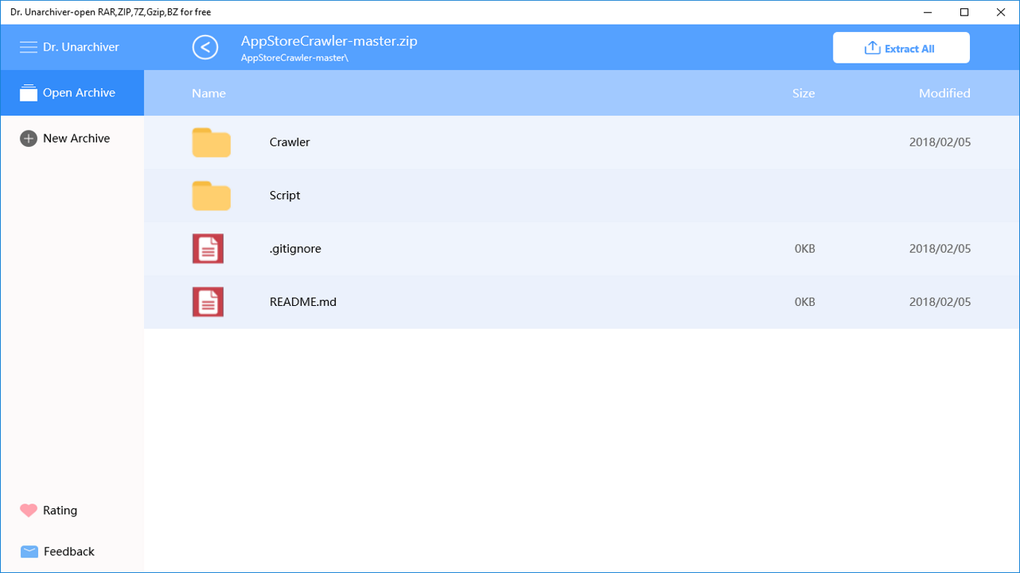
Task: Close the Dr. Unarchiver window
Action: (1000, 12)
